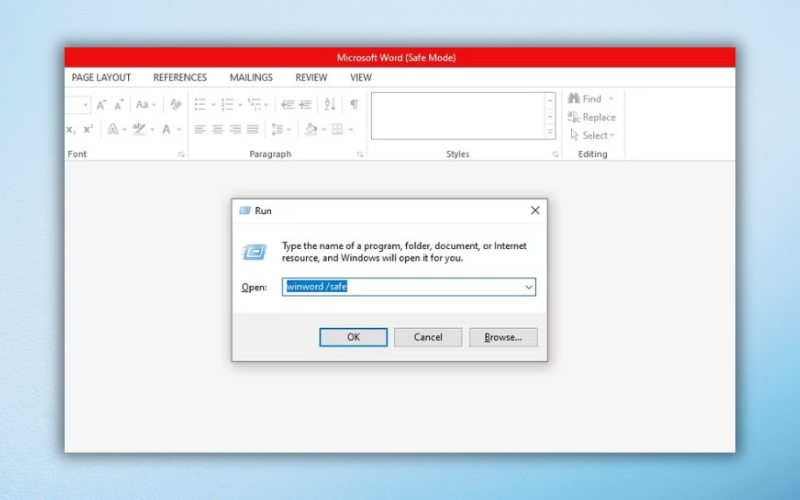Launch the Font dialog box launcher
The height and width of the screenshot is (500, 800).
coord(181,155)
